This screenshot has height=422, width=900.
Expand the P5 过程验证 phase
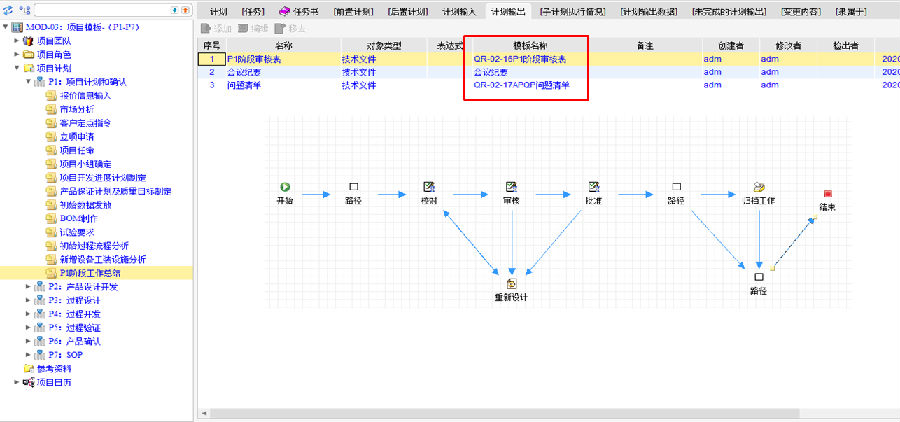coord(28,328)
